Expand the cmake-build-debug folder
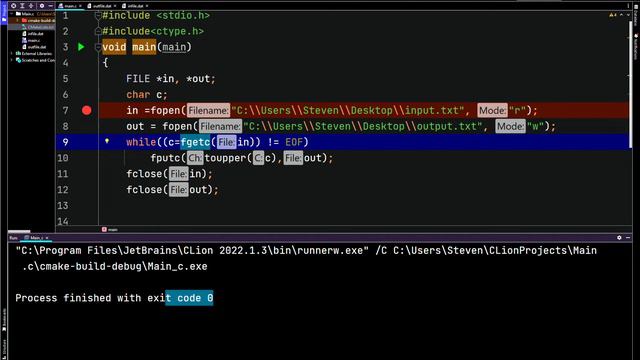This screenshot has width=640, height=360. (18, 20)
